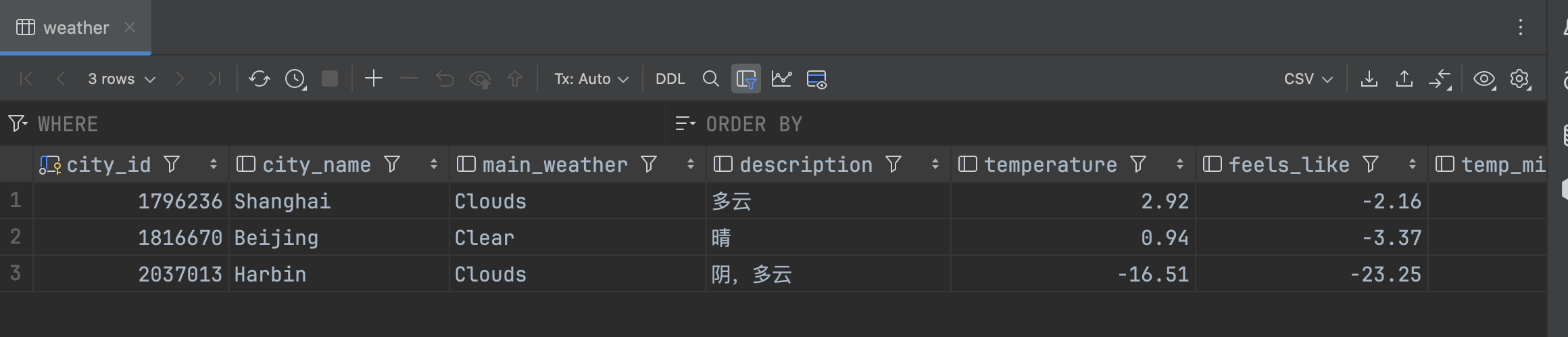
Task: Open the data editor settings gear
Action: click(1520, 79)
